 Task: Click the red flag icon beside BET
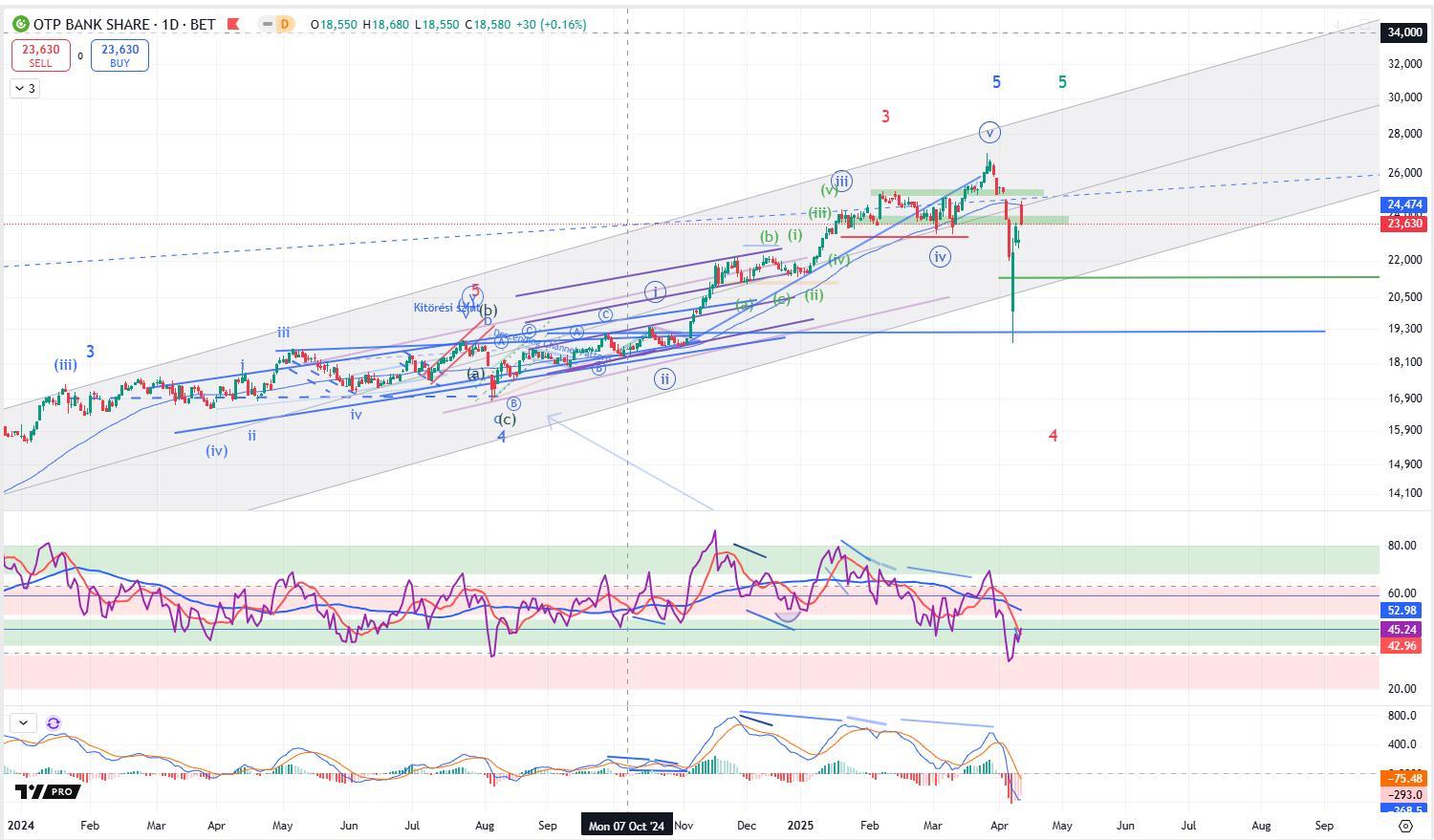[232, 24]
